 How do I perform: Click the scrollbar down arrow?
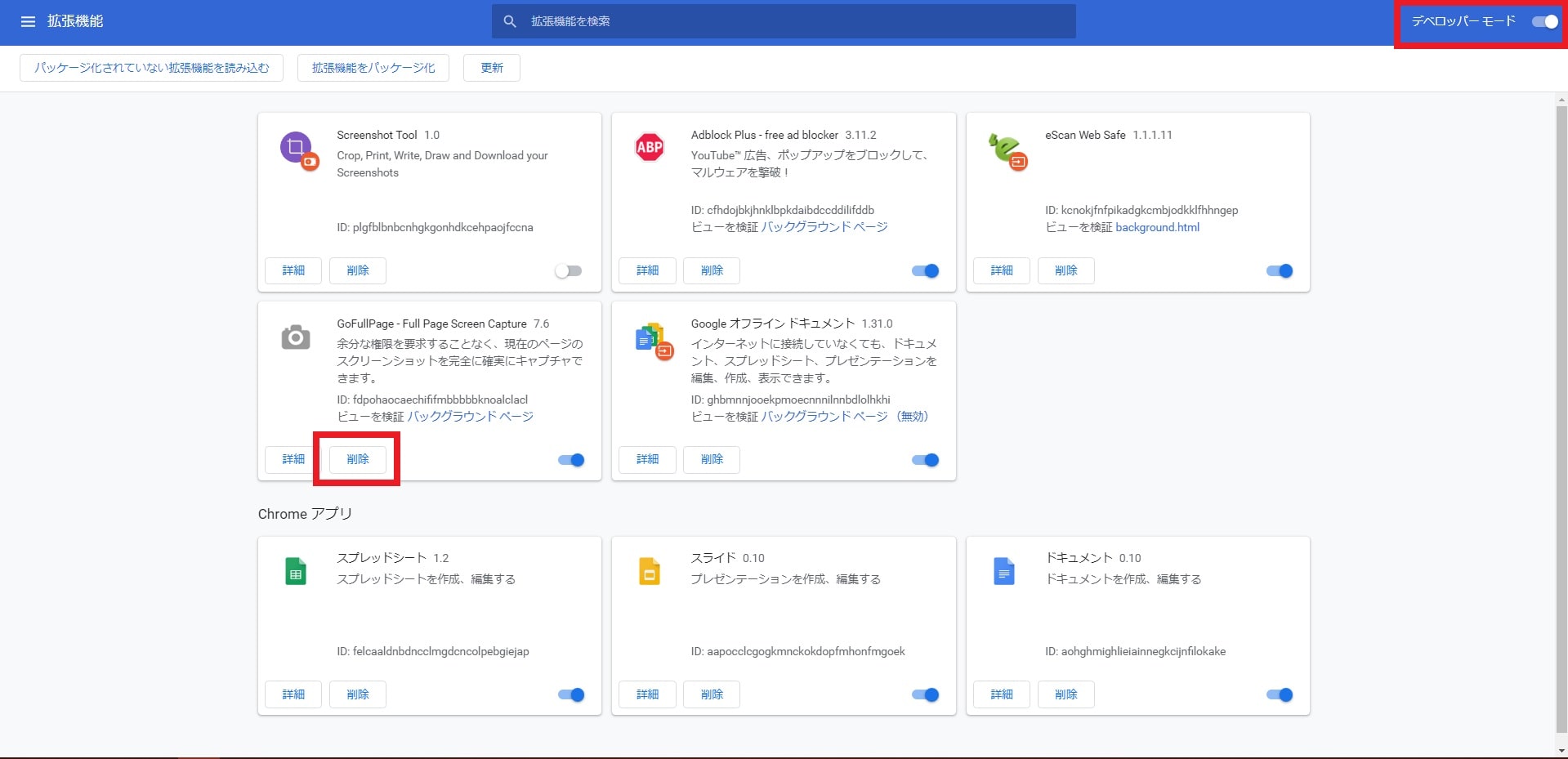click(1561, 751)
